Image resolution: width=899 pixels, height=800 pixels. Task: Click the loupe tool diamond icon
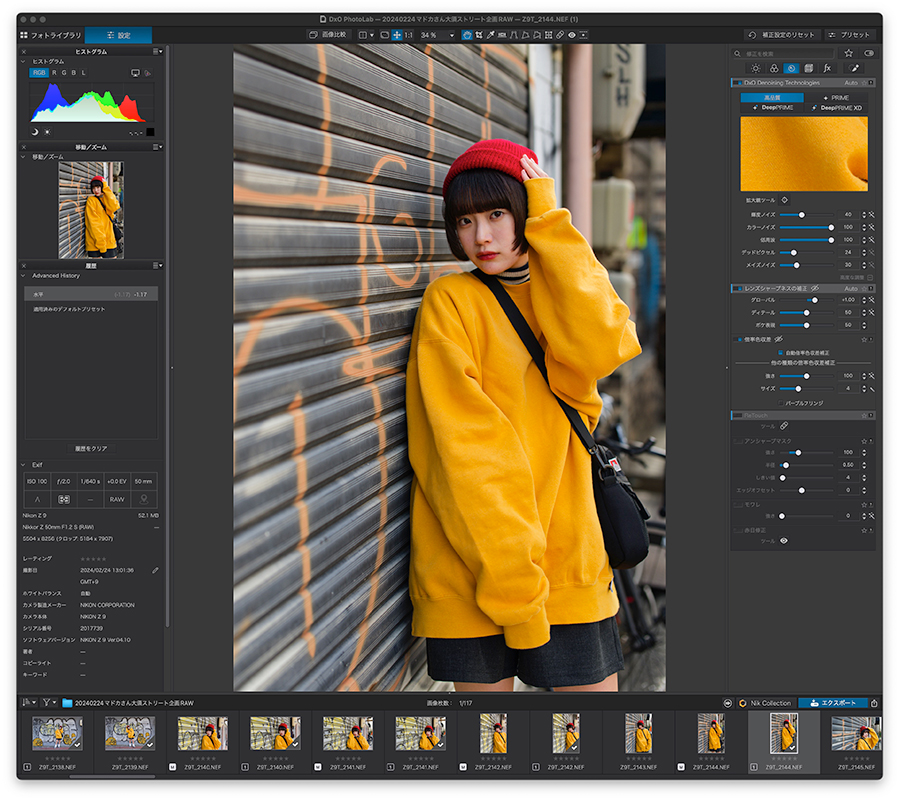coord(785,200)
